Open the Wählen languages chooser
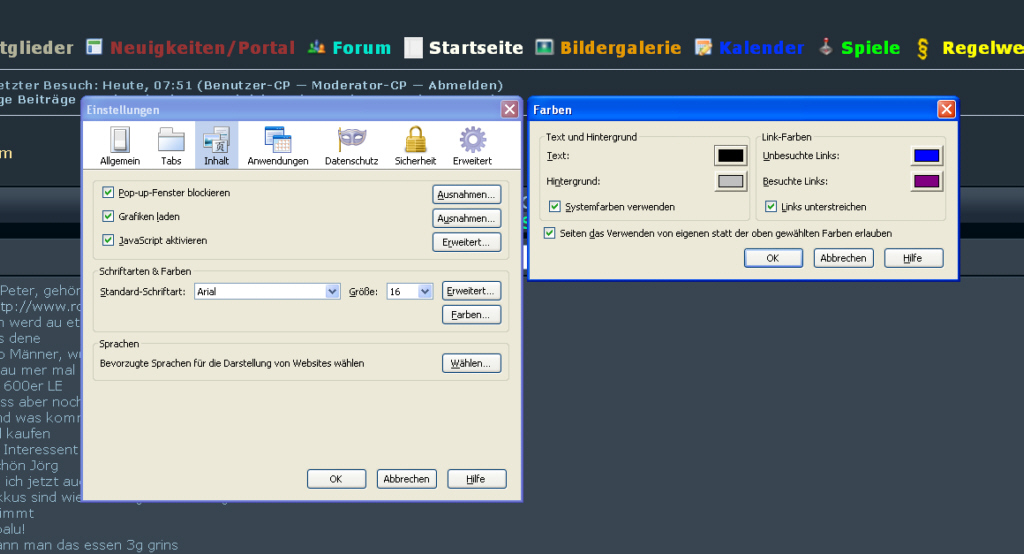 pos(471,364)
